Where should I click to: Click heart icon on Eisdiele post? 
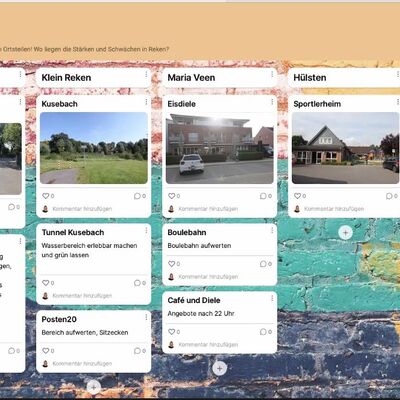click(171, 196)
